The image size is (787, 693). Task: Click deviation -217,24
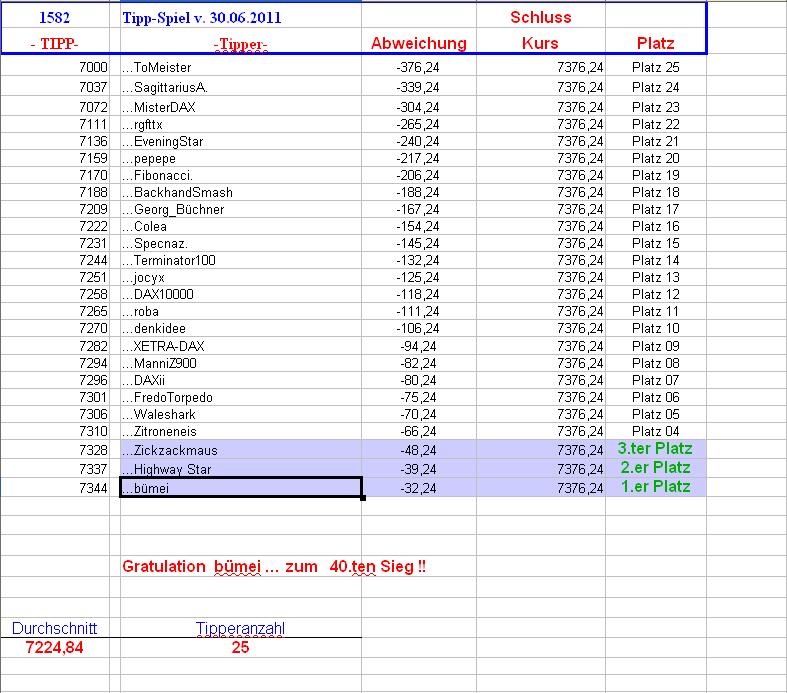418,159
